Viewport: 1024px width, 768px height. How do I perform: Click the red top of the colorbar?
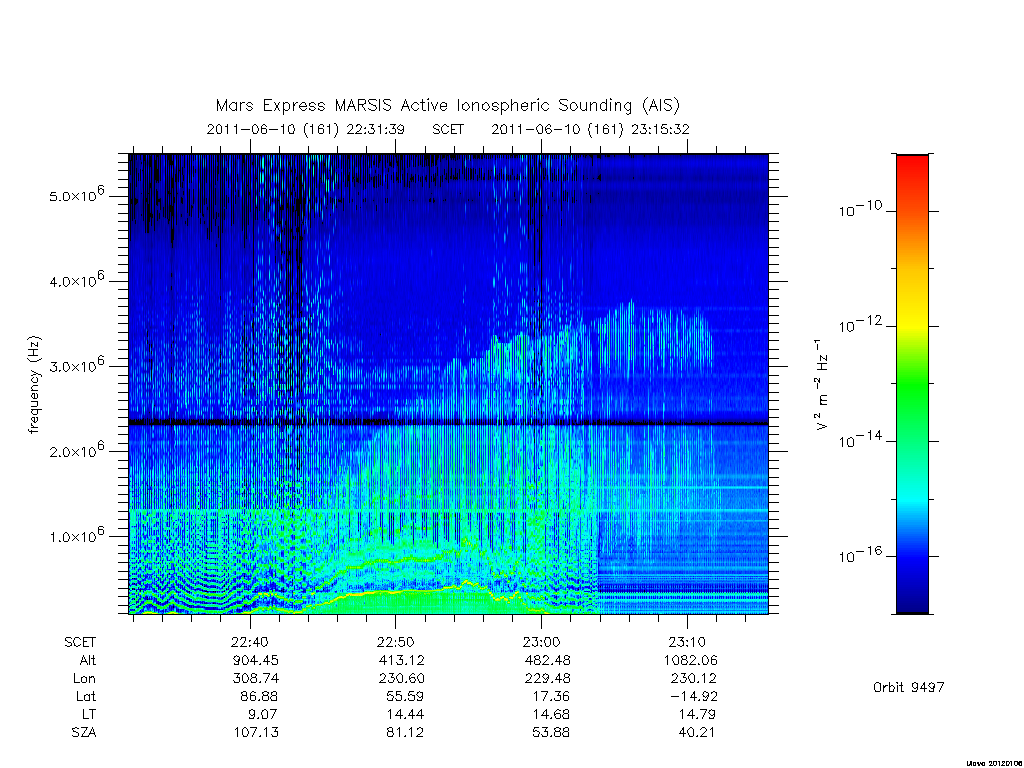pyautogui.click(x=912, y=167)
